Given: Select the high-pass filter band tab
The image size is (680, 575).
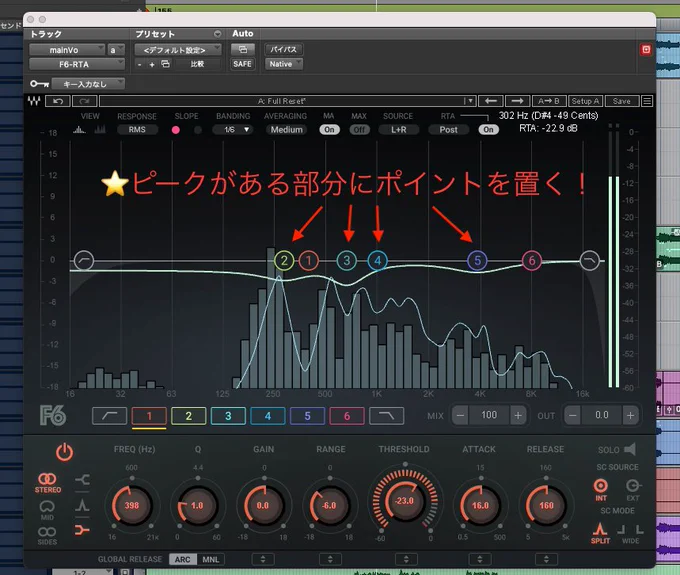Looking at the screenshot, I should point(109,416).
